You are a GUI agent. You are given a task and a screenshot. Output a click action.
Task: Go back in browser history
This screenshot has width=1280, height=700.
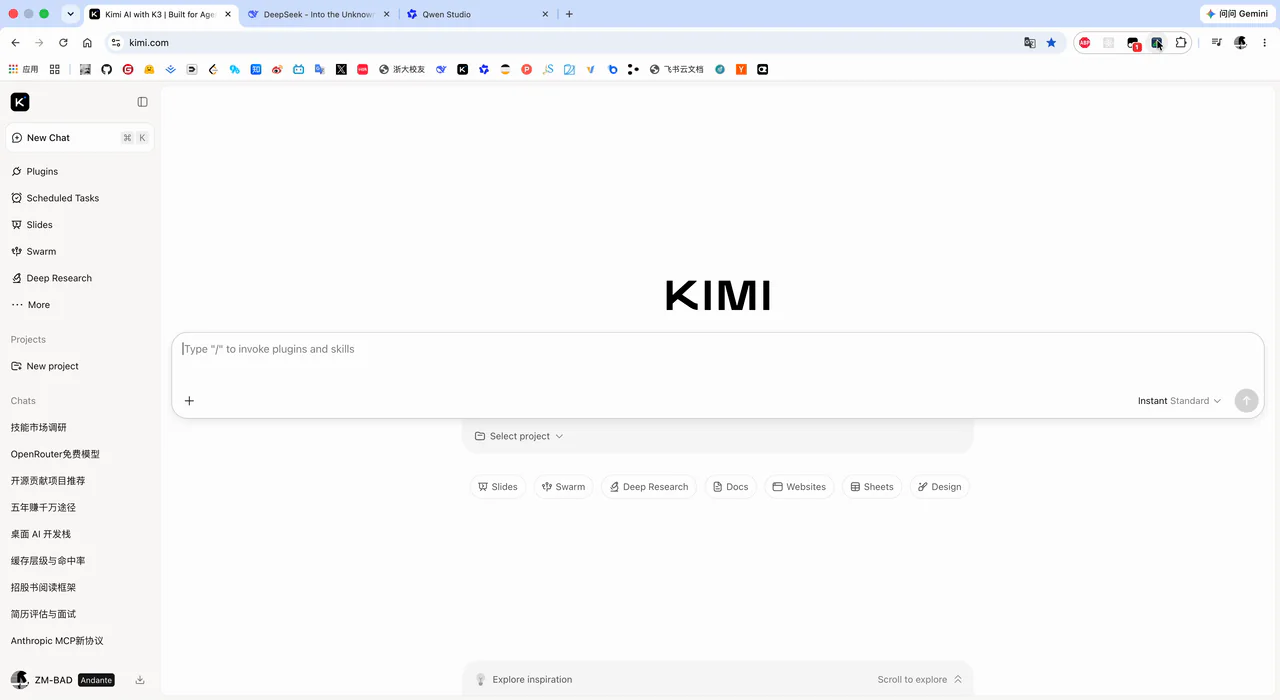(x=15, y=43)
